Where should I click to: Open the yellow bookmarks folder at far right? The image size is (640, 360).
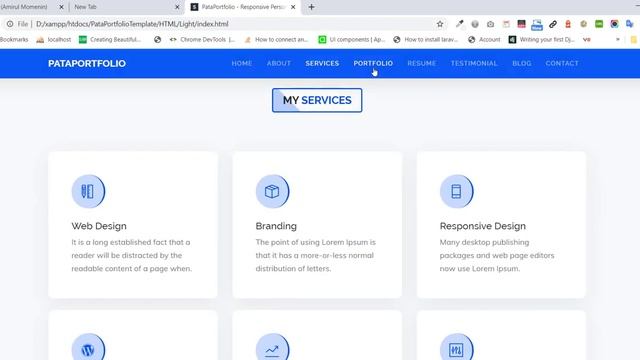634,40
